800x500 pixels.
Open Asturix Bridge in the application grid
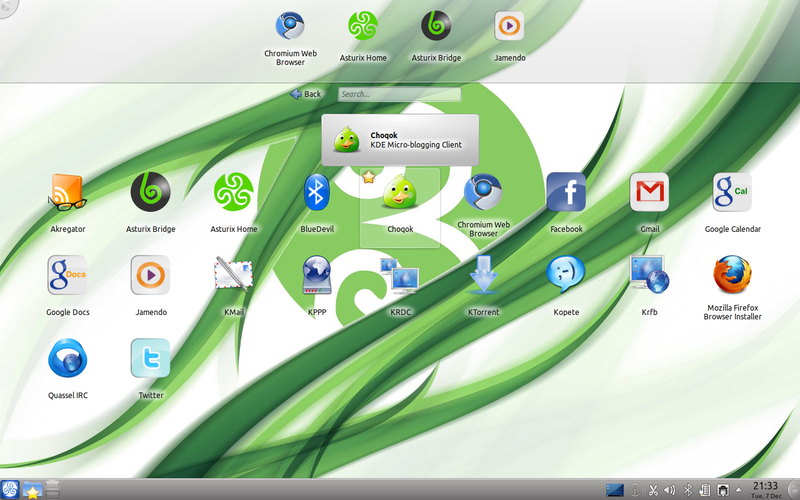tap(151, 203)
